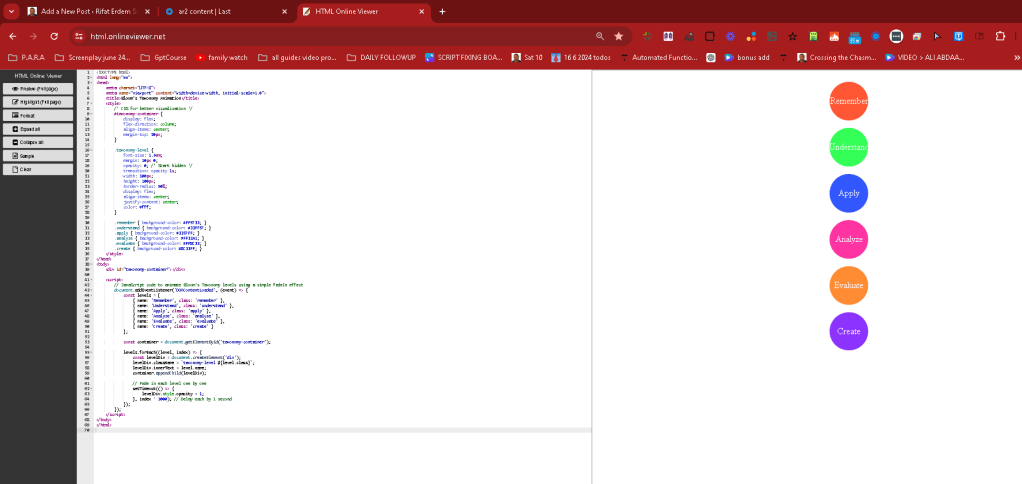View site information icon in address bar
Viewport: 1022px width, 484px height.
[x=79, y=36]
